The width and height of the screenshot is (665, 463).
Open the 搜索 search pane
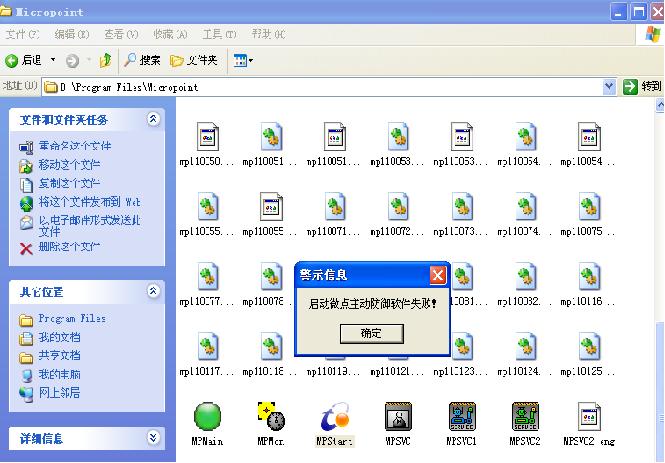pyautogui.click(x=142, y=61)
